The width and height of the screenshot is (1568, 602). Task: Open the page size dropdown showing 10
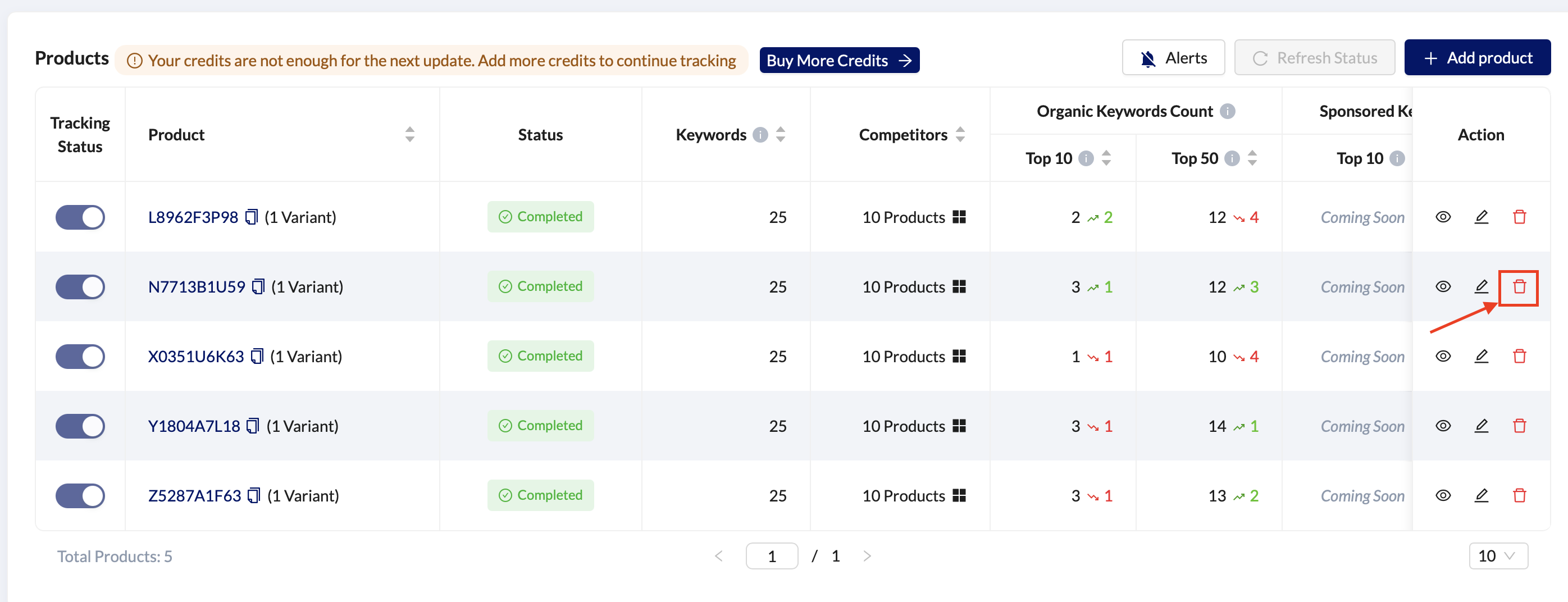pyautogui.click(x=1497, y=556)
